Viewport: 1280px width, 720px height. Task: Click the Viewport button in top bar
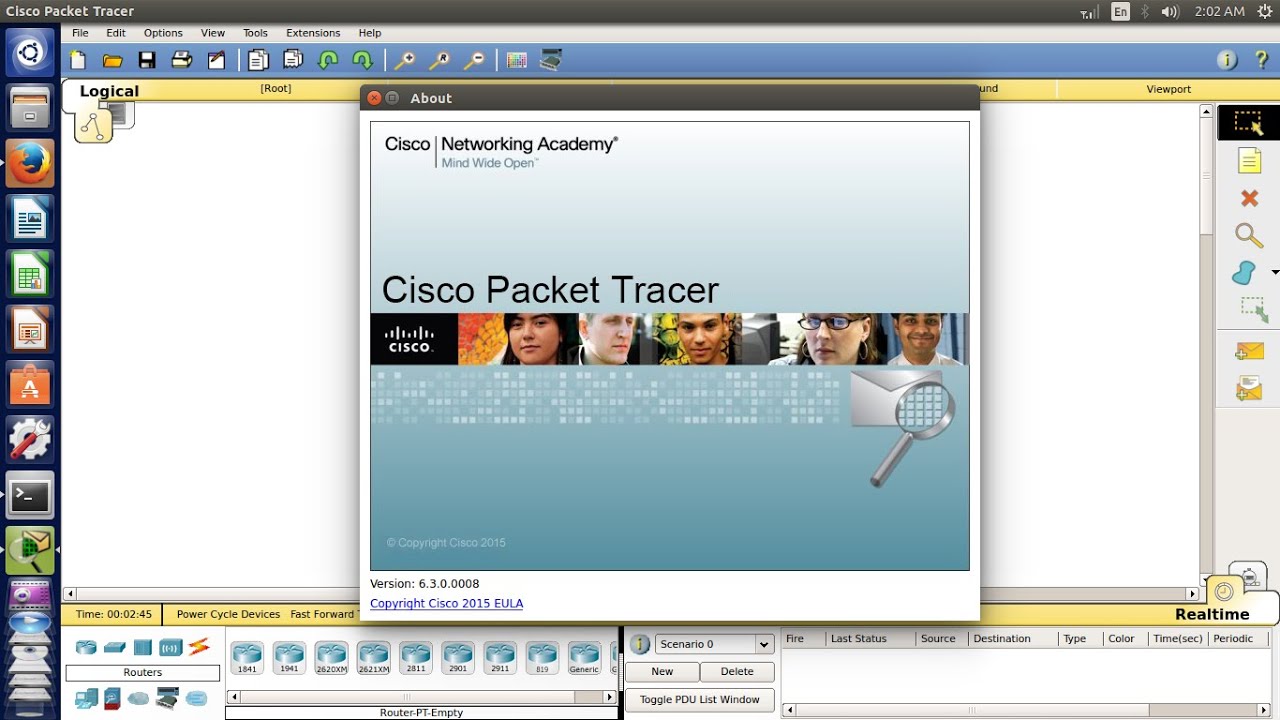tap(1168, 89)
